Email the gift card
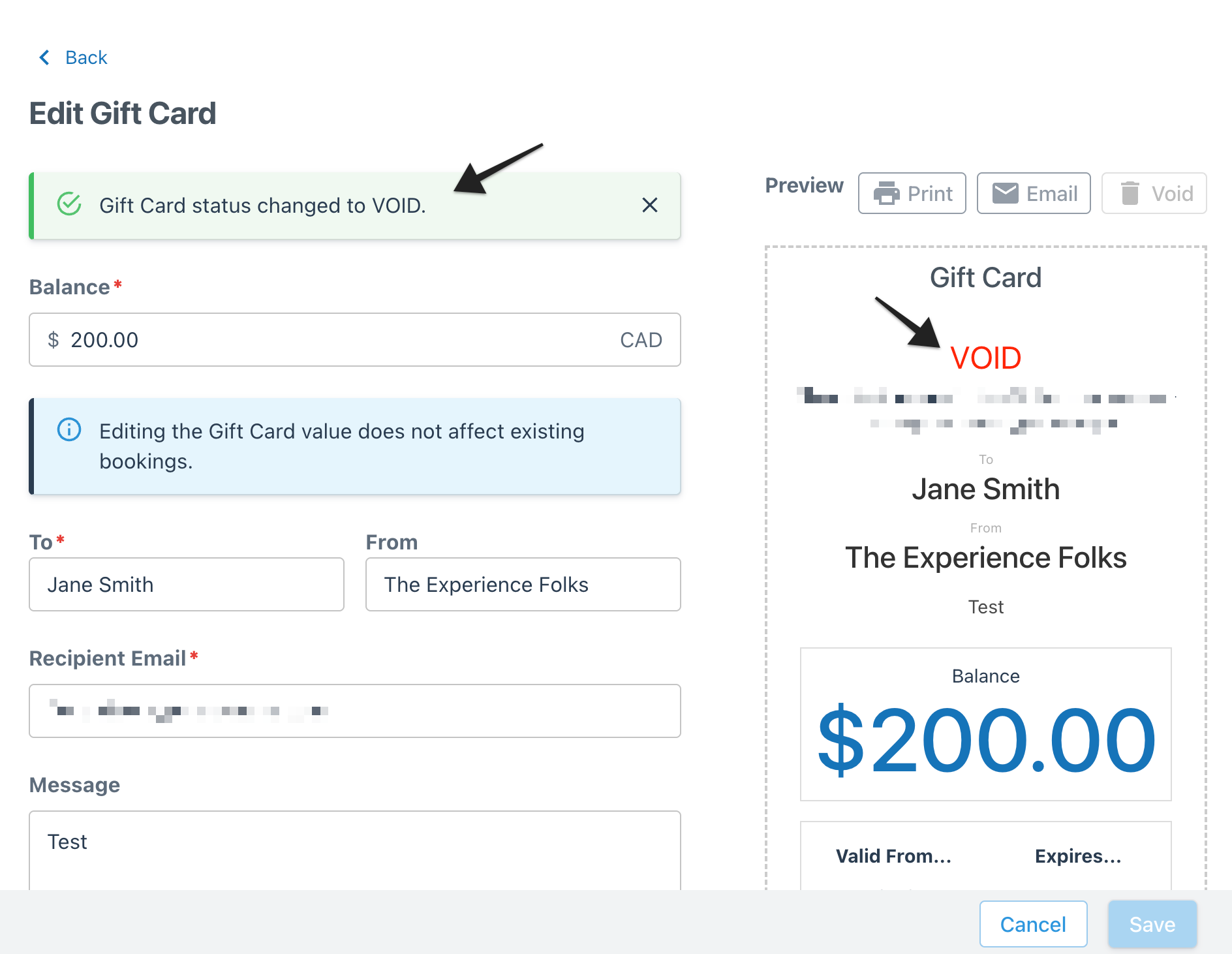 coord(1034,193)
